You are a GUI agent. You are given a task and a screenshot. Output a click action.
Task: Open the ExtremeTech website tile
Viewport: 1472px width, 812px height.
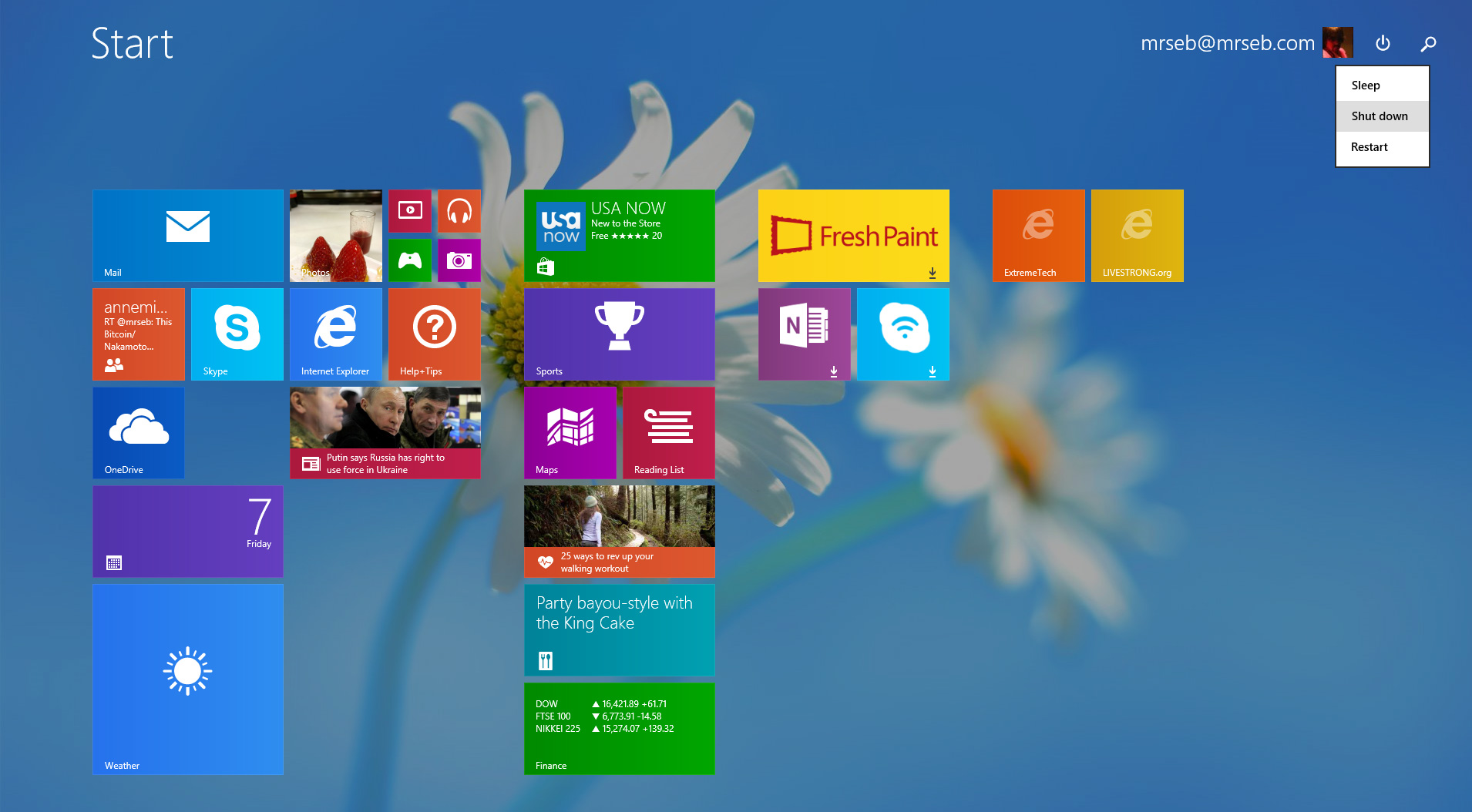1038,235
